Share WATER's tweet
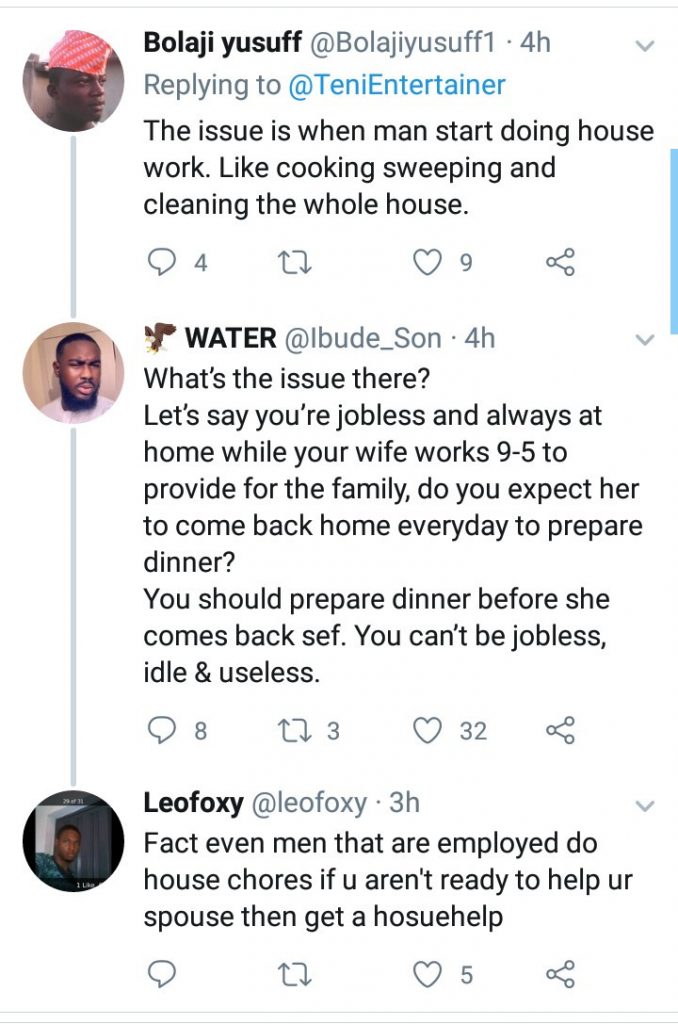678x1024 pixels. pyautogui.click(x=560, y=731)
